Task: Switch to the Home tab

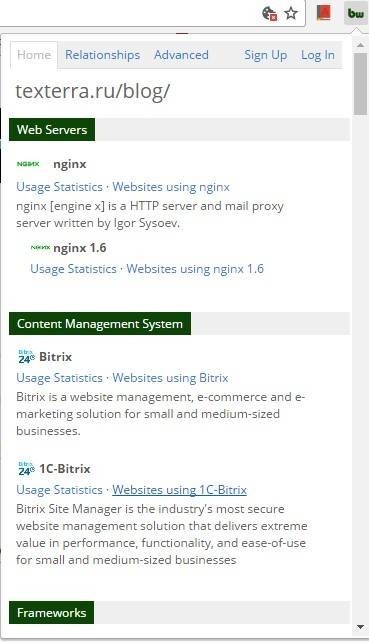Action: tap(34, 55)
